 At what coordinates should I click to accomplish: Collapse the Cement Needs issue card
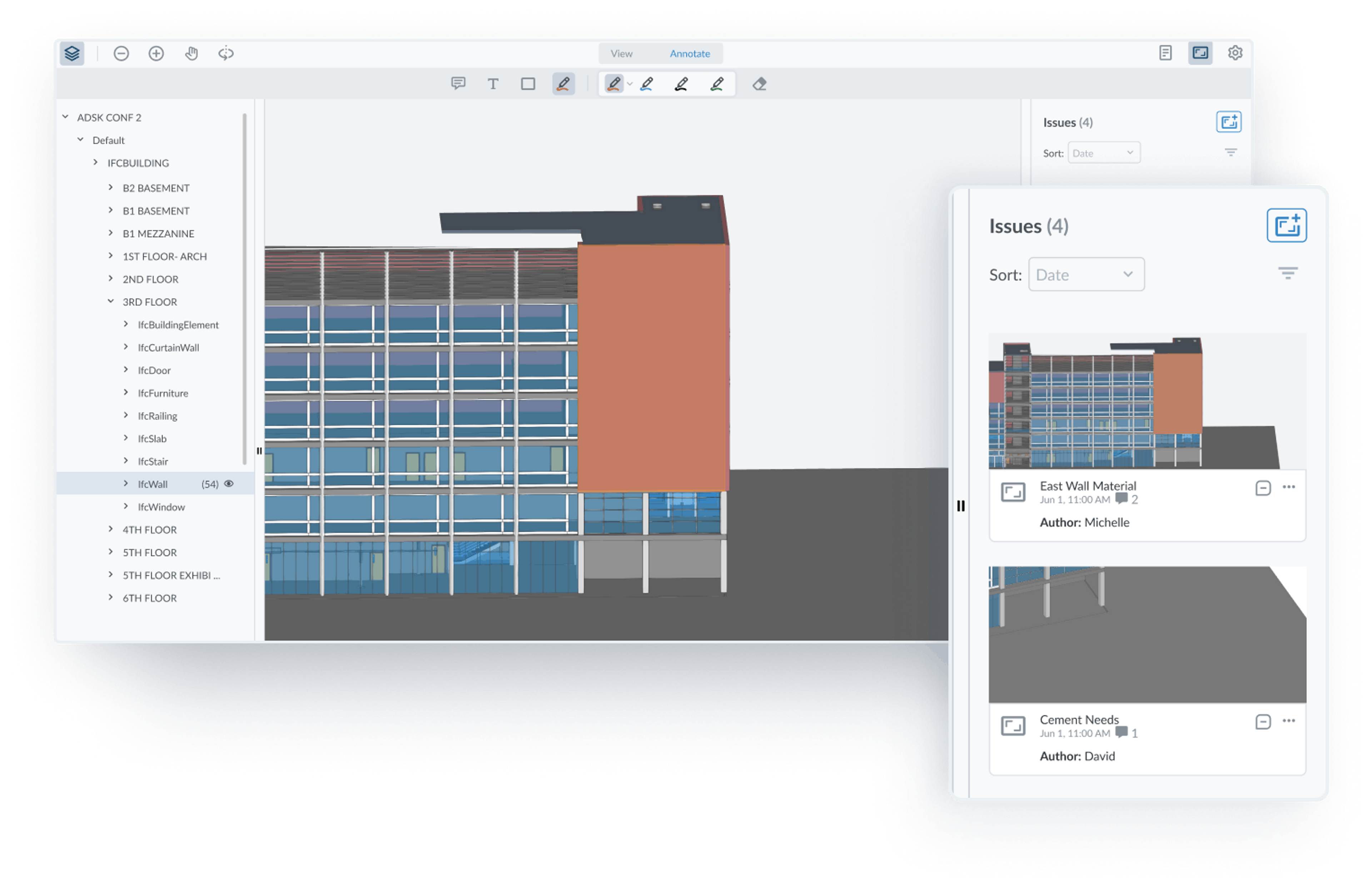pyautogui.click(x=1263, y=722)
